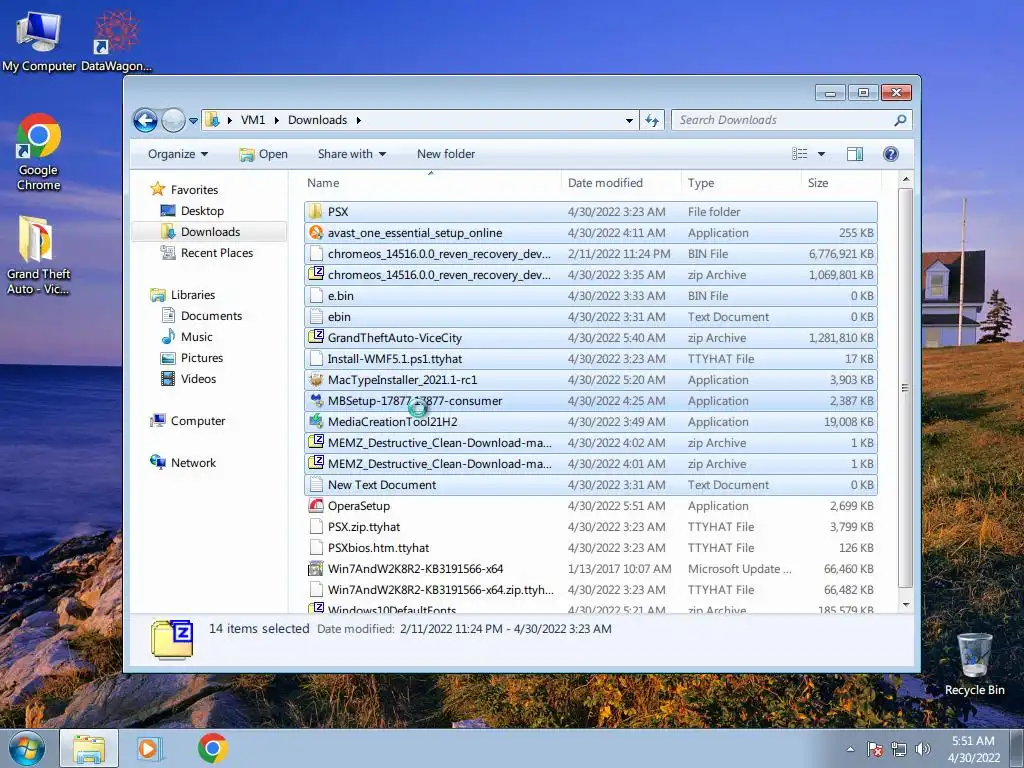Open the Windows Start button
This screenshot has height=768, width=1024.
[x=26, y=748]
